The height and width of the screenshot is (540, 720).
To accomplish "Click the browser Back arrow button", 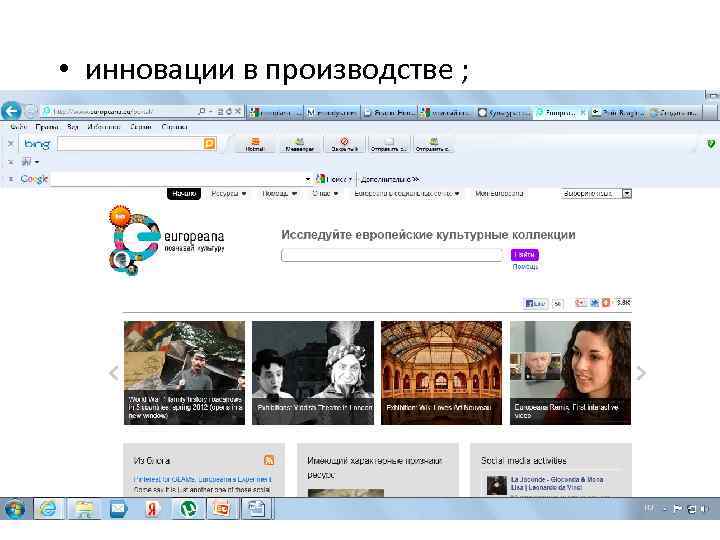I will (x=11, y=111).
